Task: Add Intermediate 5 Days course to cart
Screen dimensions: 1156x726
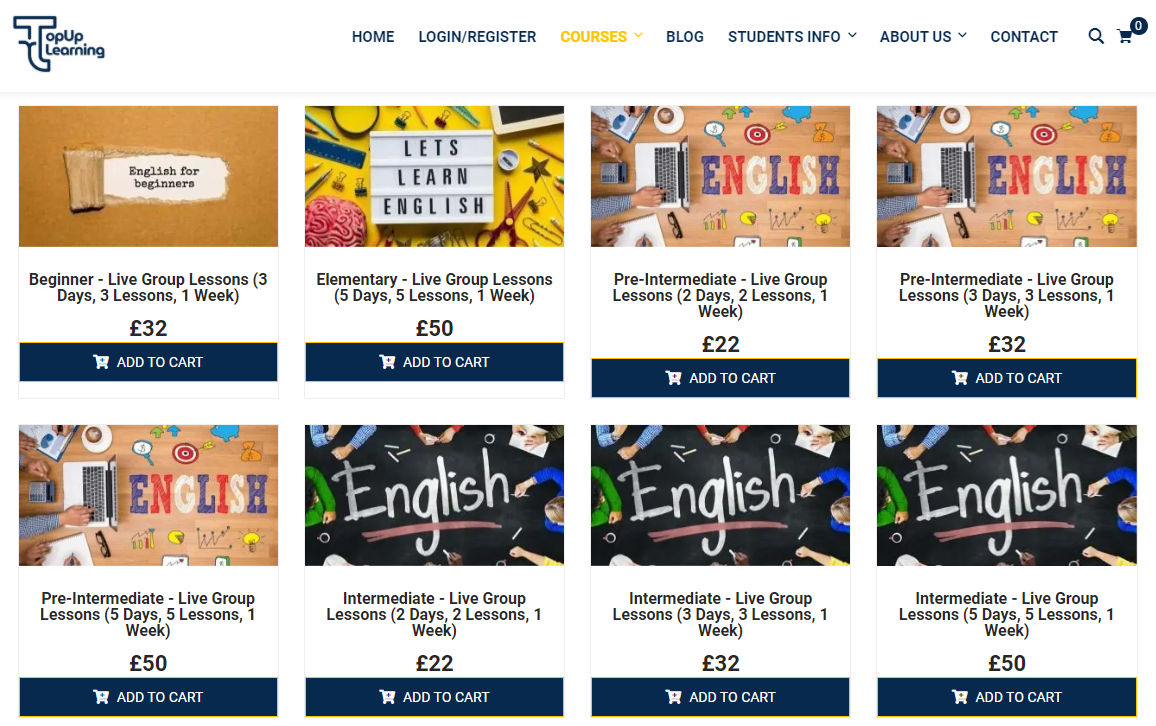Action: 1006,697
